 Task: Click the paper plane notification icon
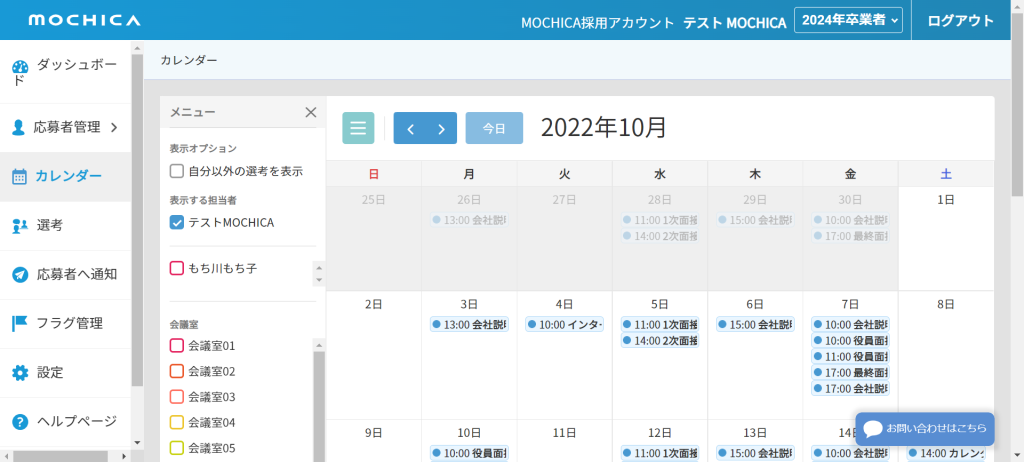coord(19,275)
